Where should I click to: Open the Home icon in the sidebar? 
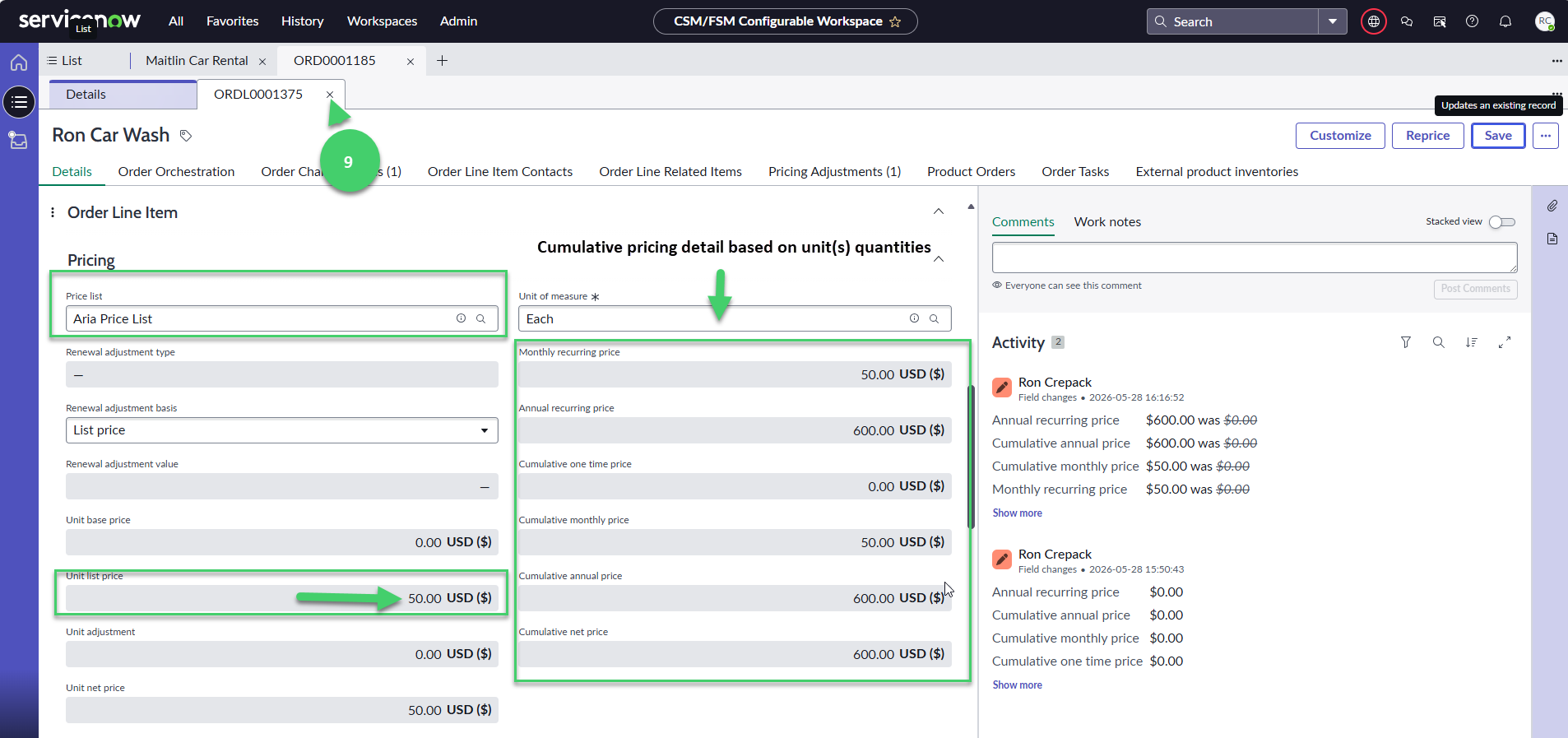pyautogui.click(x=19, y=63)
